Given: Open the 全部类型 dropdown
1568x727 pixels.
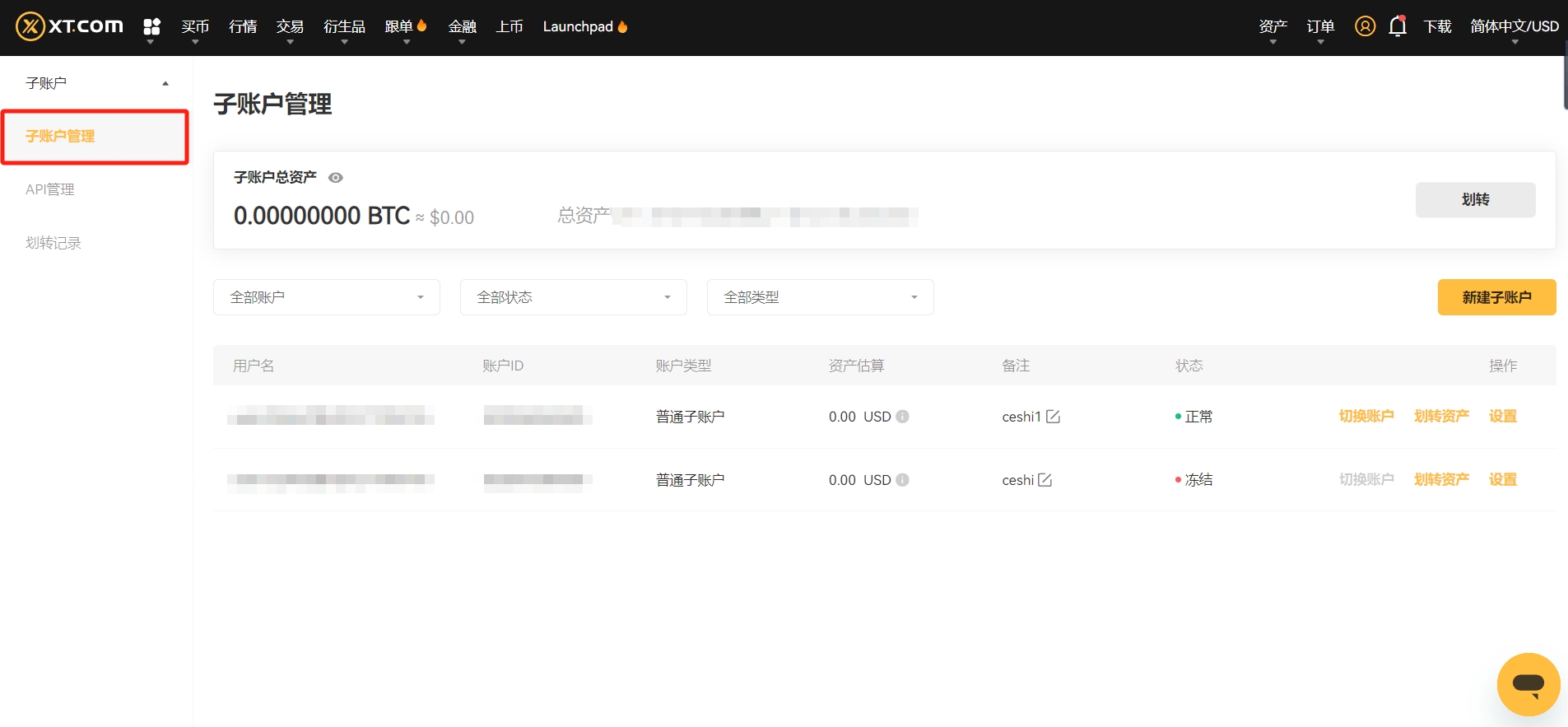Looking at the screenshot, I should (821, 297).
